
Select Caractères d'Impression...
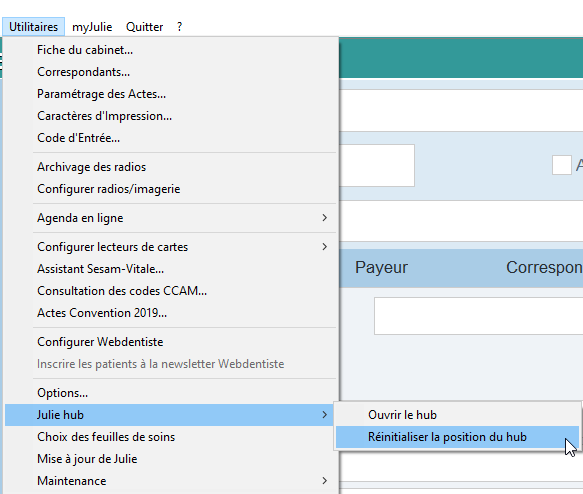click(x=171, y=116)
